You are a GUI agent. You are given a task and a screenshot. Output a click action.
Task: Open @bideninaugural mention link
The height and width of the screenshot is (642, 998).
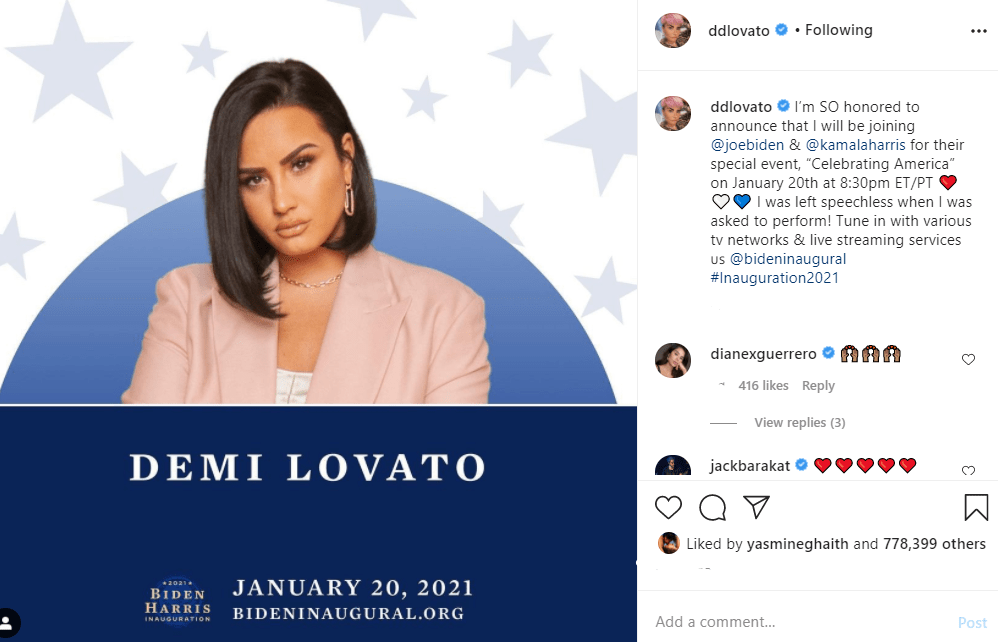pyautogui.click(x=788, y=259)
